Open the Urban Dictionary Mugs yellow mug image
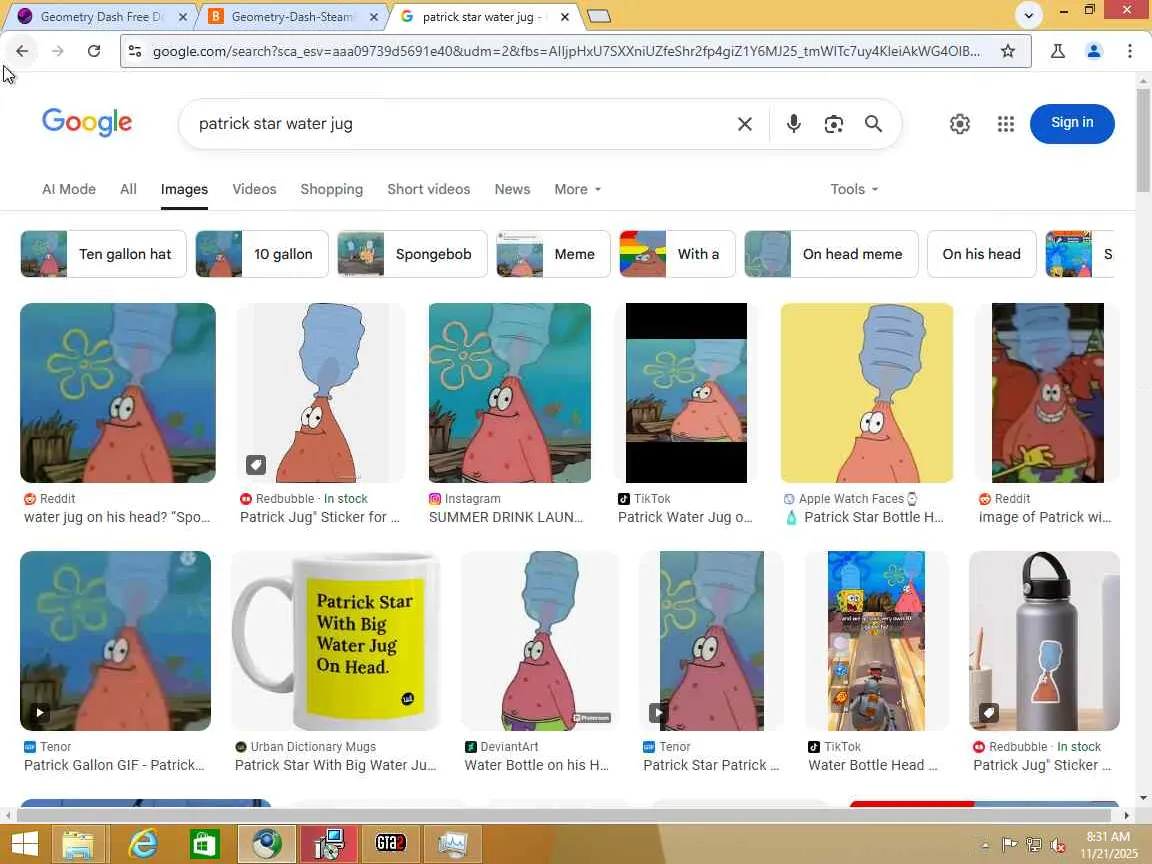 [336, 641]
